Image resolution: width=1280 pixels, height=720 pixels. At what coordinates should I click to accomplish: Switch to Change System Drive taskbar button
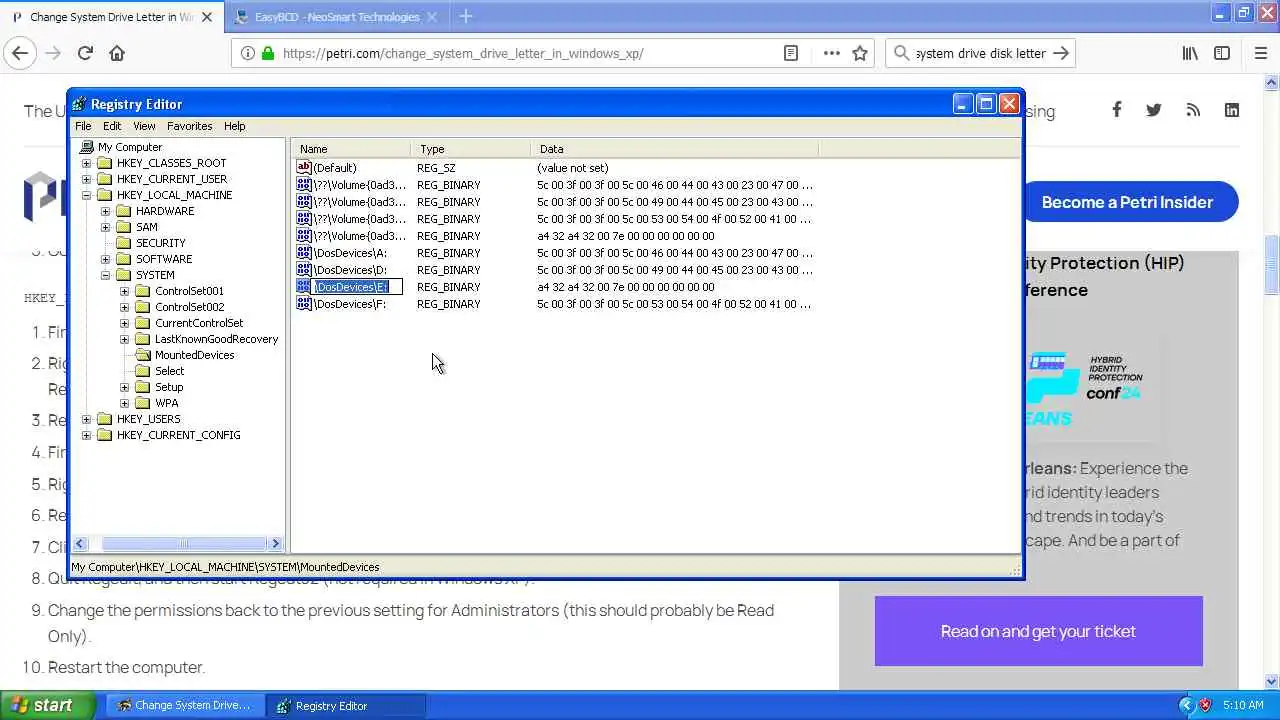tap(185, 705)
